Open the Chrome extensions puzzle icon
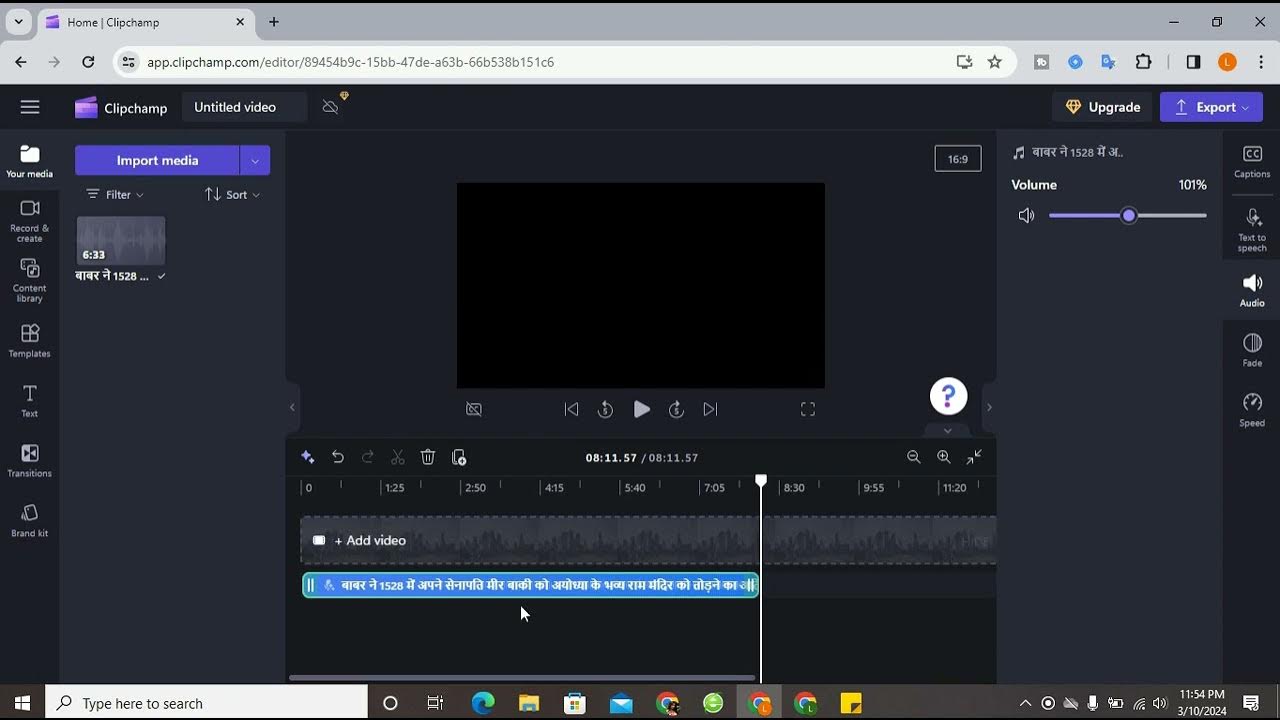The height and width of the screenshot is (720, 1280). click(x=1143, y=62)
